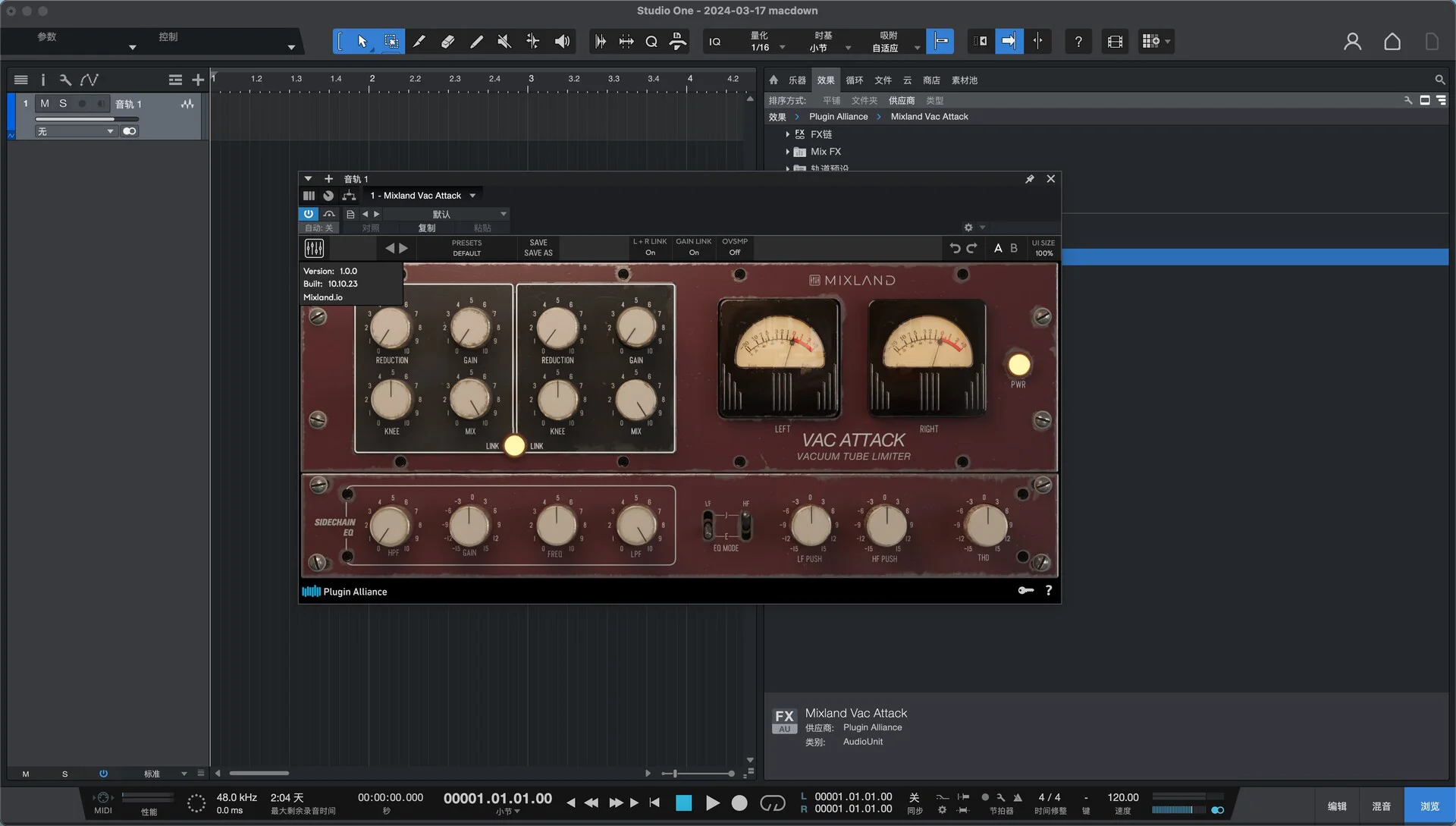Select the Eraser tool
This screenshot has height=826, width=1456.
(x=447, y=41)
